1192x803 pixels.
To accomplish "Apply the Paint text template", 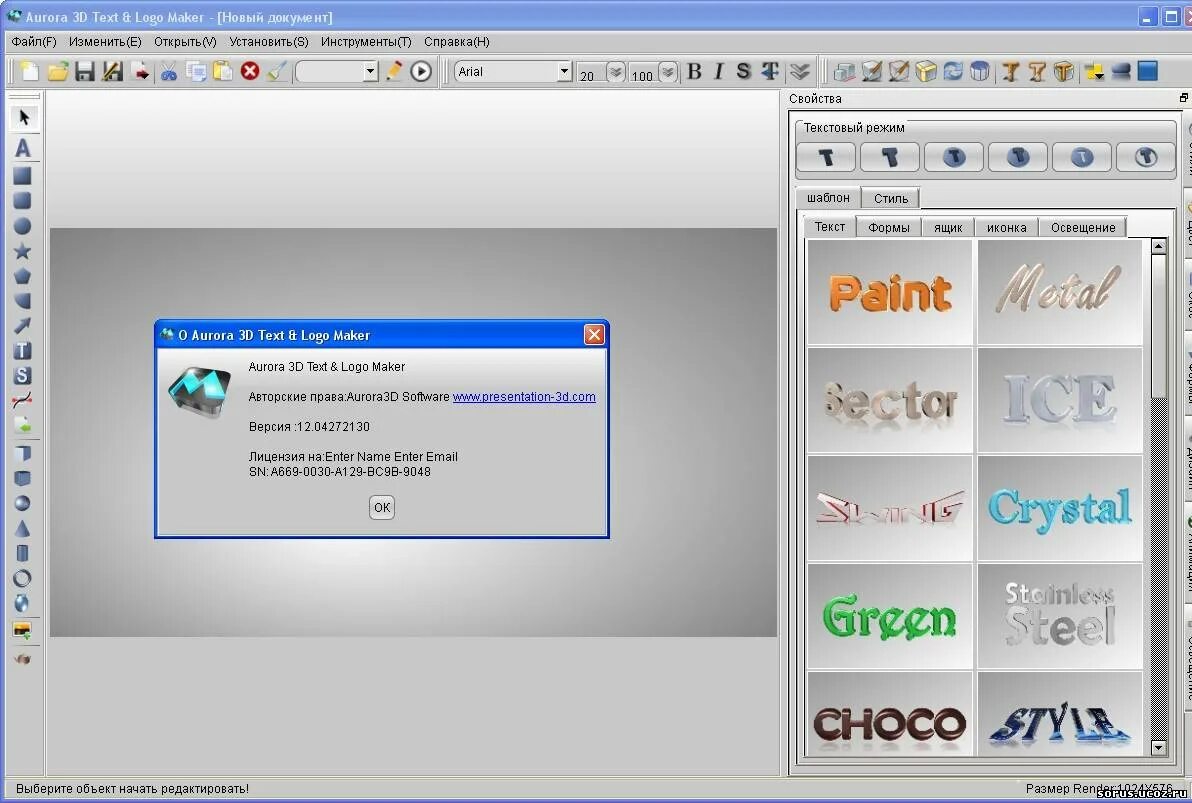I will (889, 293).
